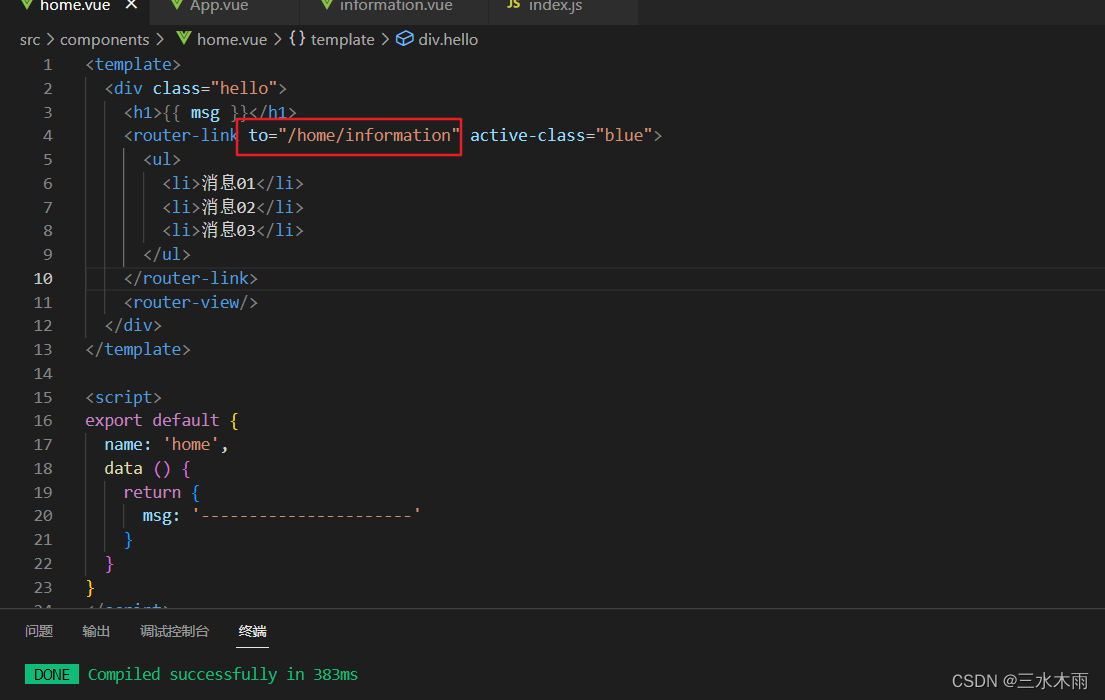Click the {} template icon in the breadcrumb

tap(296, 39)
